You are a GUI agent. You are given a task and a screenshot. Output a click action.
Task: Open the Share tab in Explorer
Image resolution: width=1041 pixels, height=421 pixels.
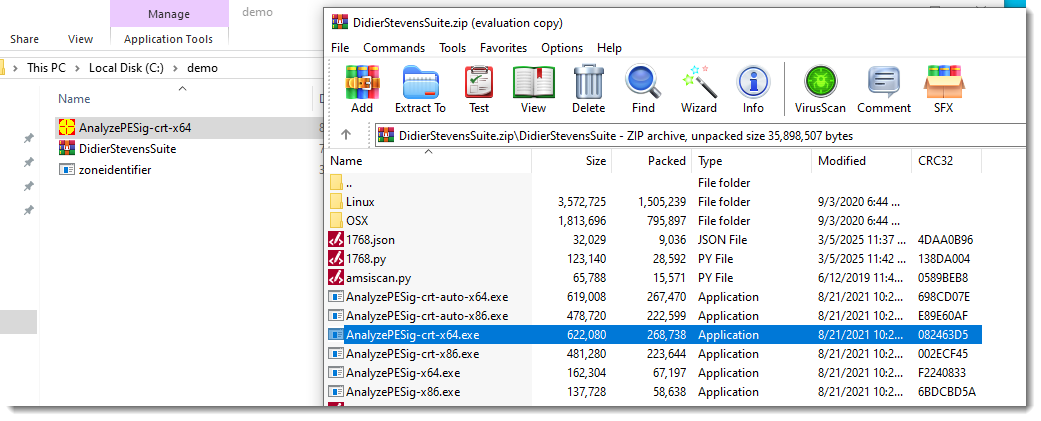[x=25, y=39]
